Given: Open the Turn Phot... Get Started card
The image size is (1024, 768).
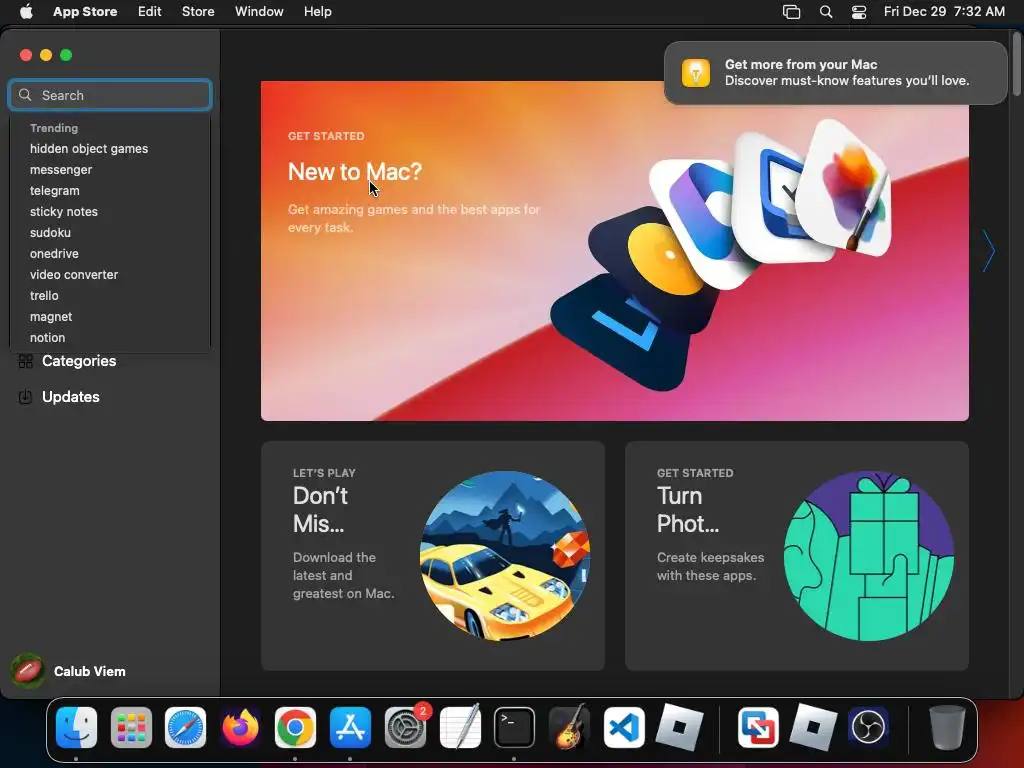Looking at the screenshot, I should (797, 556).
